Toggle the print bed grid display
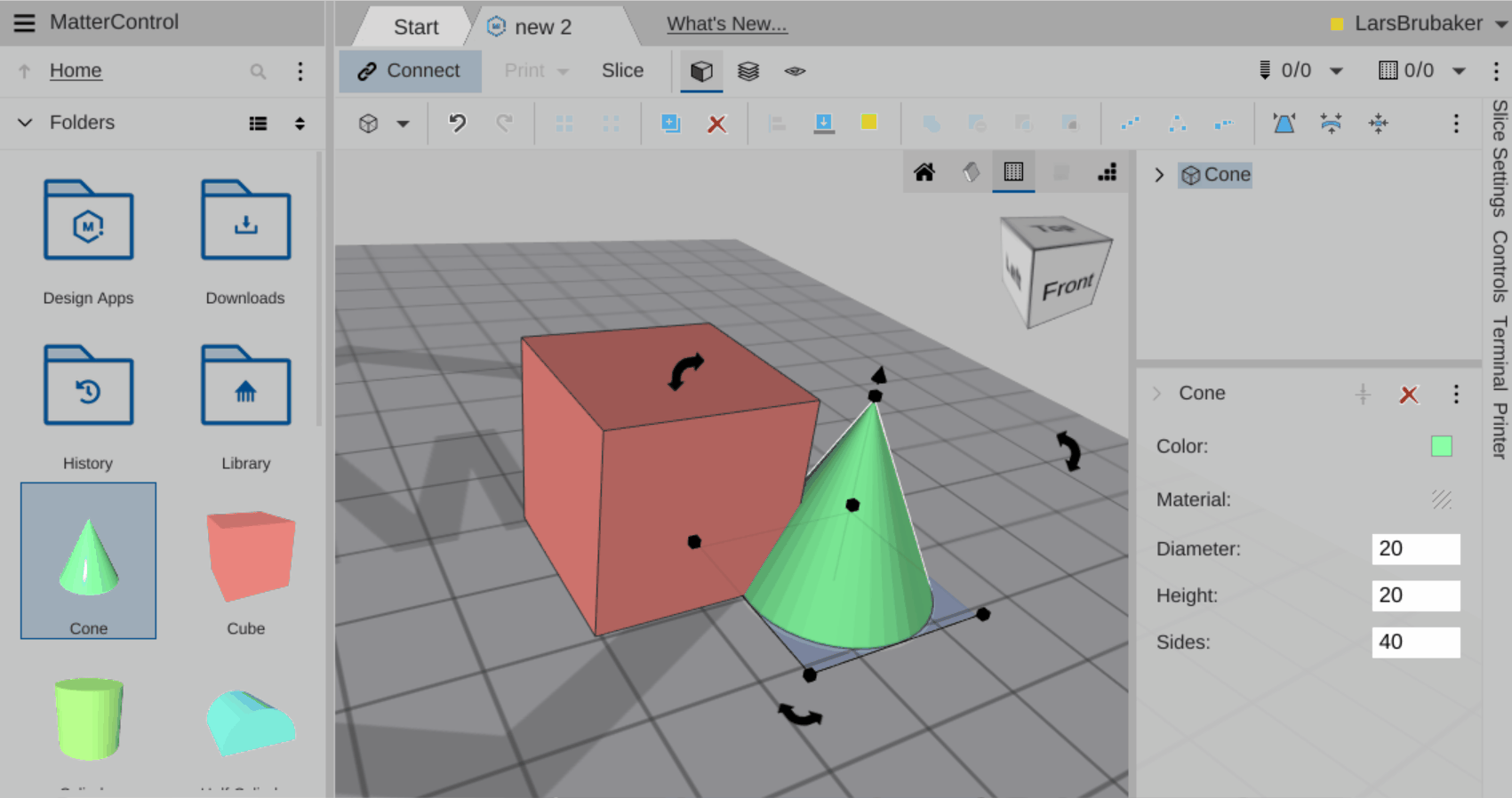 1013,172
